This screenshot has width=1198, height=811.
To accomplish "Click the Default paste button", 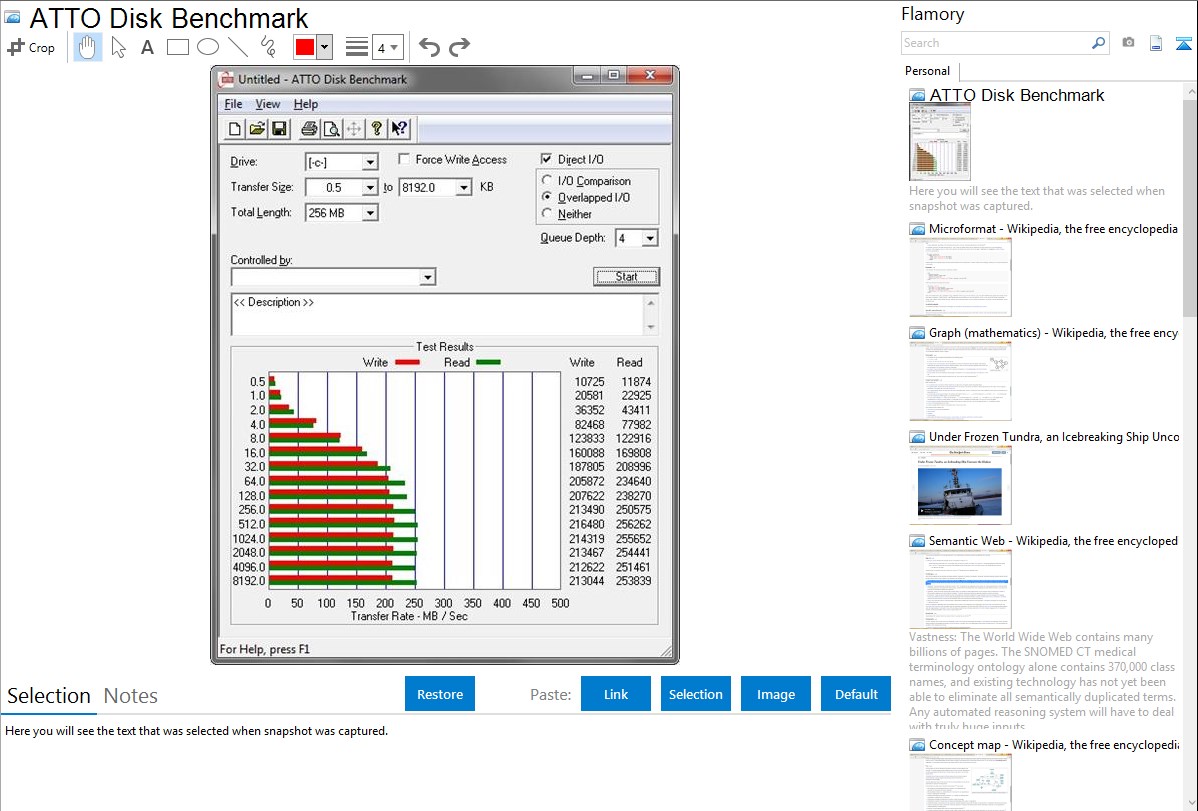I will [x=856, y=694].
